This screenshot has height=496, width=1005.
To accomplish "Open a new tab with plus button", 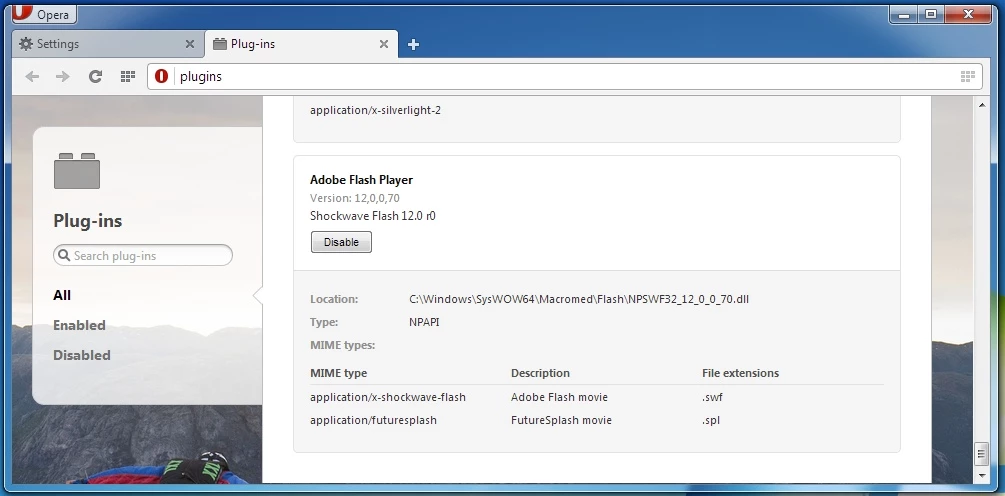I will pos(413,44).
